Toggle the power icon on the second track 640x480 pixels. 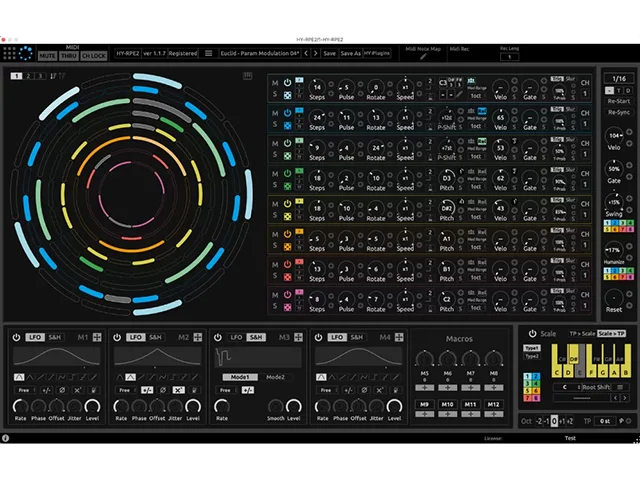pos(287,112)
